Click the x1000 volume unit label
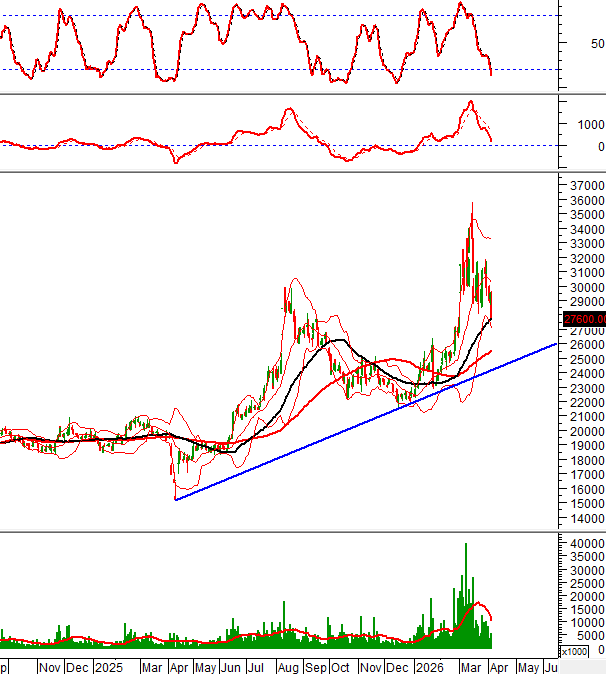Image resolution: width=606 pixels, height=674 pixels. pyautogui.click(x=574, y=652)
